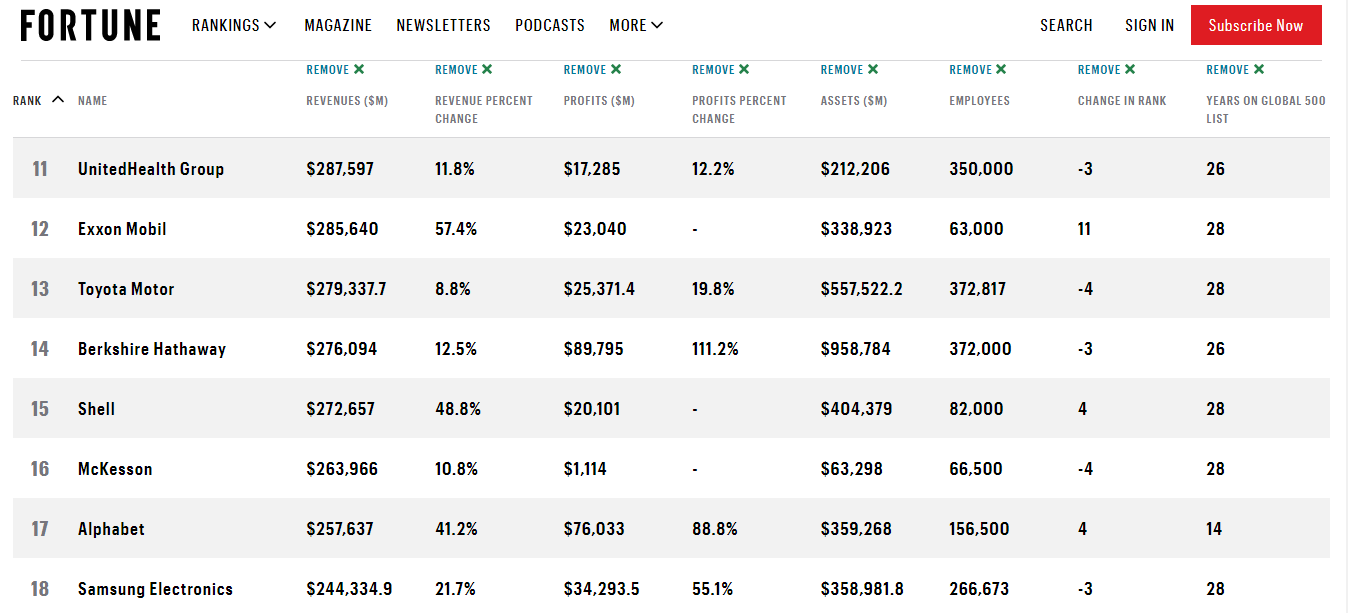Open the Magazine menu item
Viewport: 1348px width, 613px height.
pyautogui.click(x=338, y=25)
